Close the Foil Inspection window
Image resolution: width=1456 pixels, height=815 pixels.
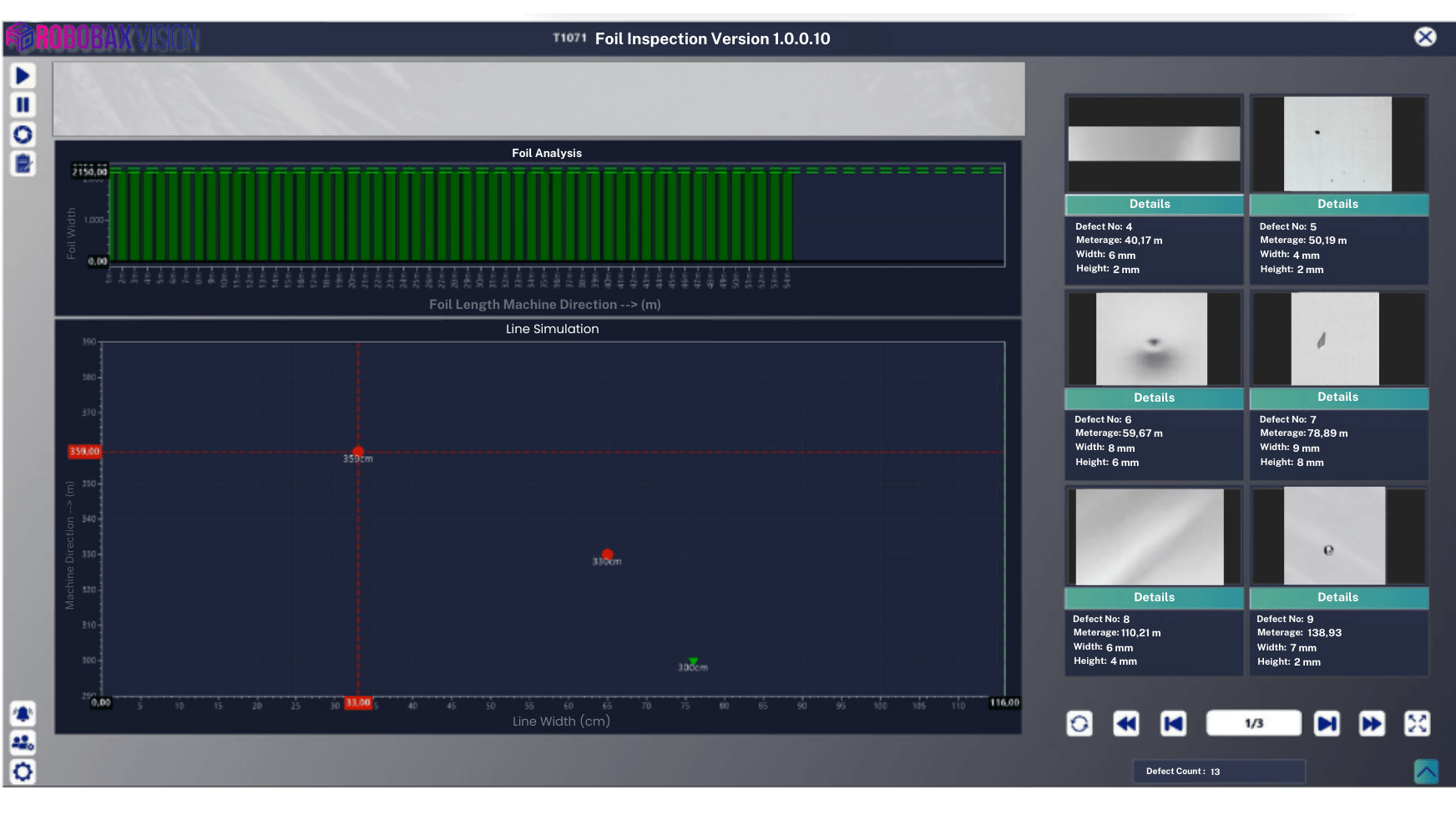pyautogui.click(x=1425, y=37)
